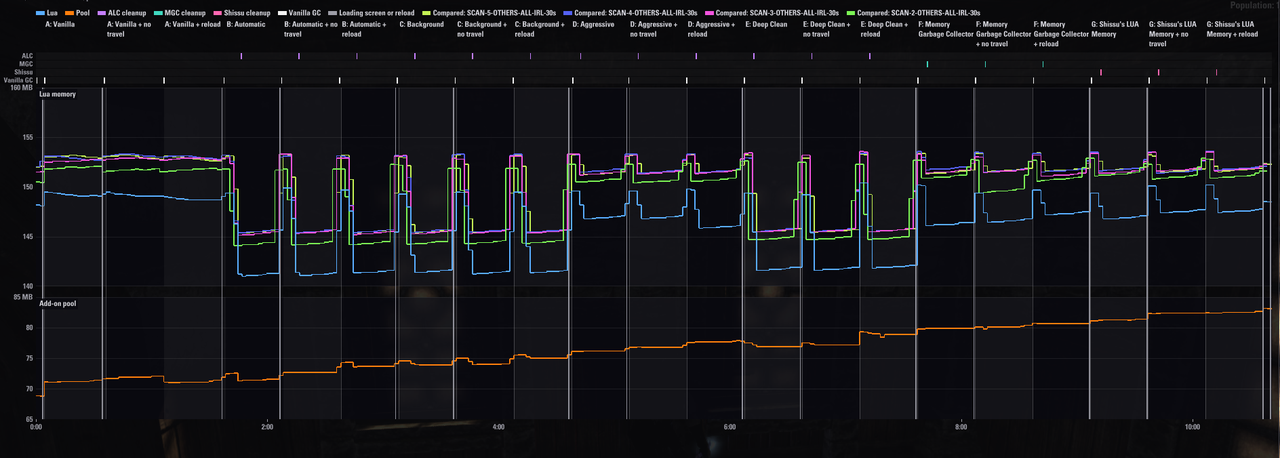The height and width of the screenshot is (458, 1280).
Task: Select the 'E: Deep Clean' section label
Action: coord(767,24)
